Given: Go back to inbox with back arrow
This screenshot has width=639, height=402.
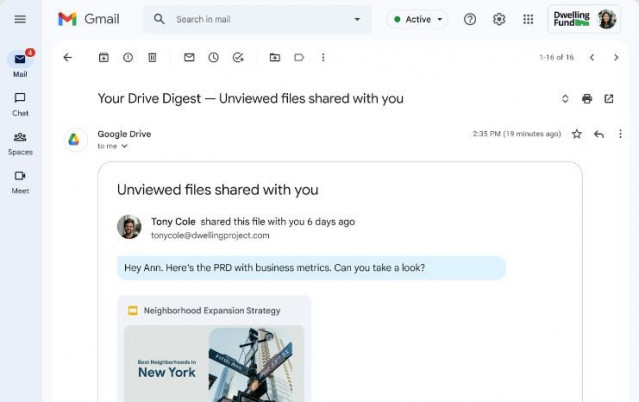Looking at the screenshot, I should [x=68, y=58].
